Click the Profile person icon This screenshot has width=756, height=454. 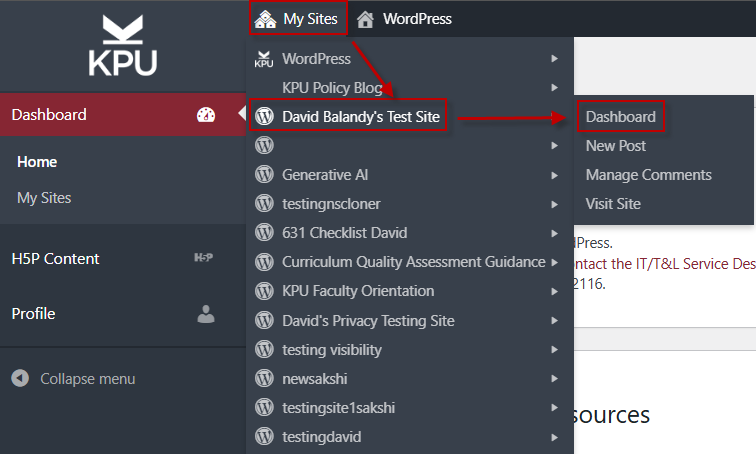[x=206, y=314]
